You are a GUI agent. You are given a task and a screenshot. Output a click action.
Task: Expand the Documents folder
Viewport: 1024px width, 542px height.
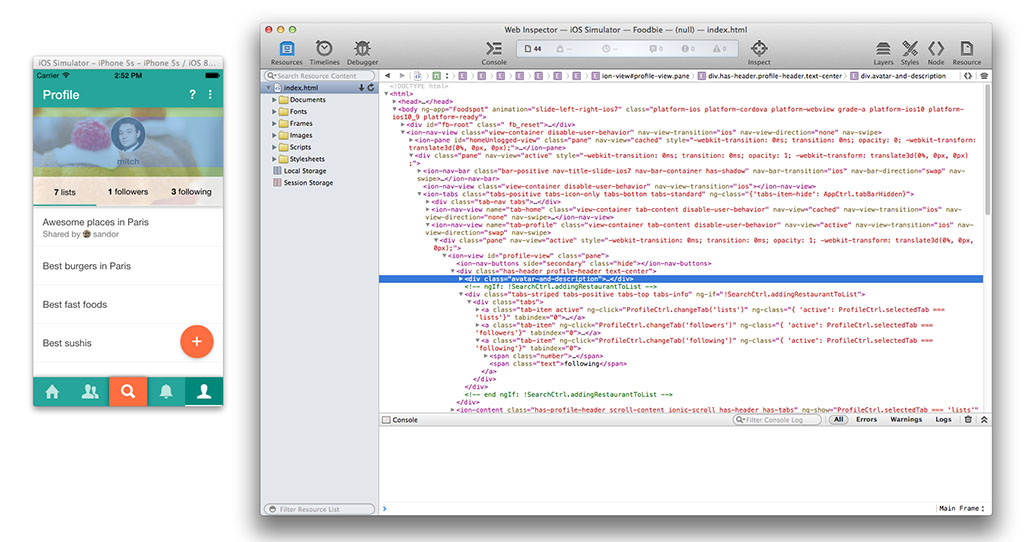click(276, 100)
